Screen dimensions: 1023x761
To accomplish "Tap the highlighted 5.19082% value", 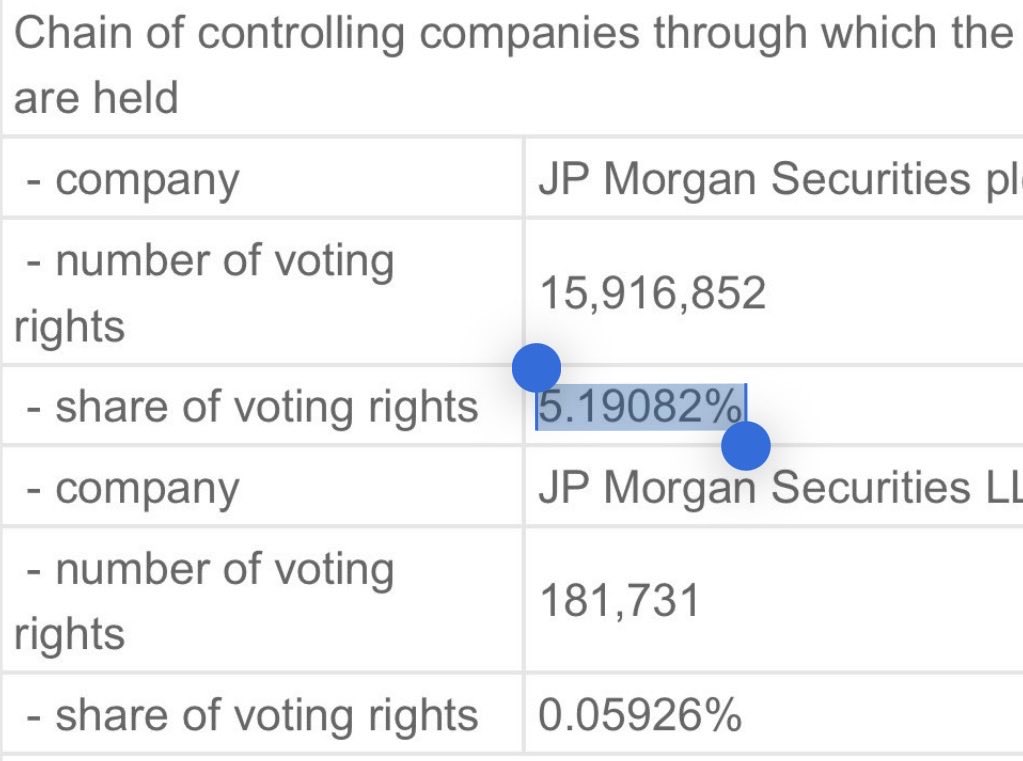I will pos(640,407).
